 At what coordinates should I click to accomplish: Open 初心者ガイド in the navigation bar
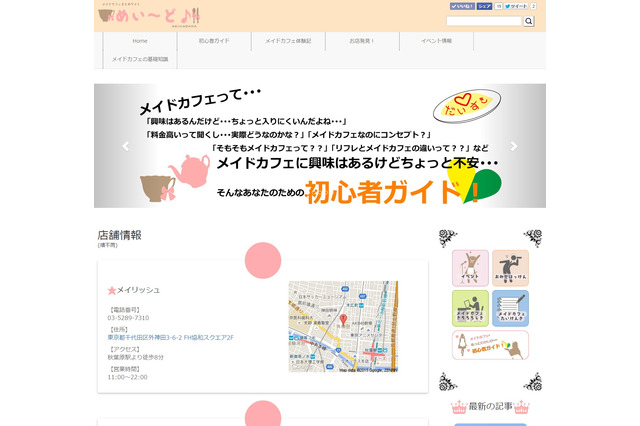coord(214,41)
